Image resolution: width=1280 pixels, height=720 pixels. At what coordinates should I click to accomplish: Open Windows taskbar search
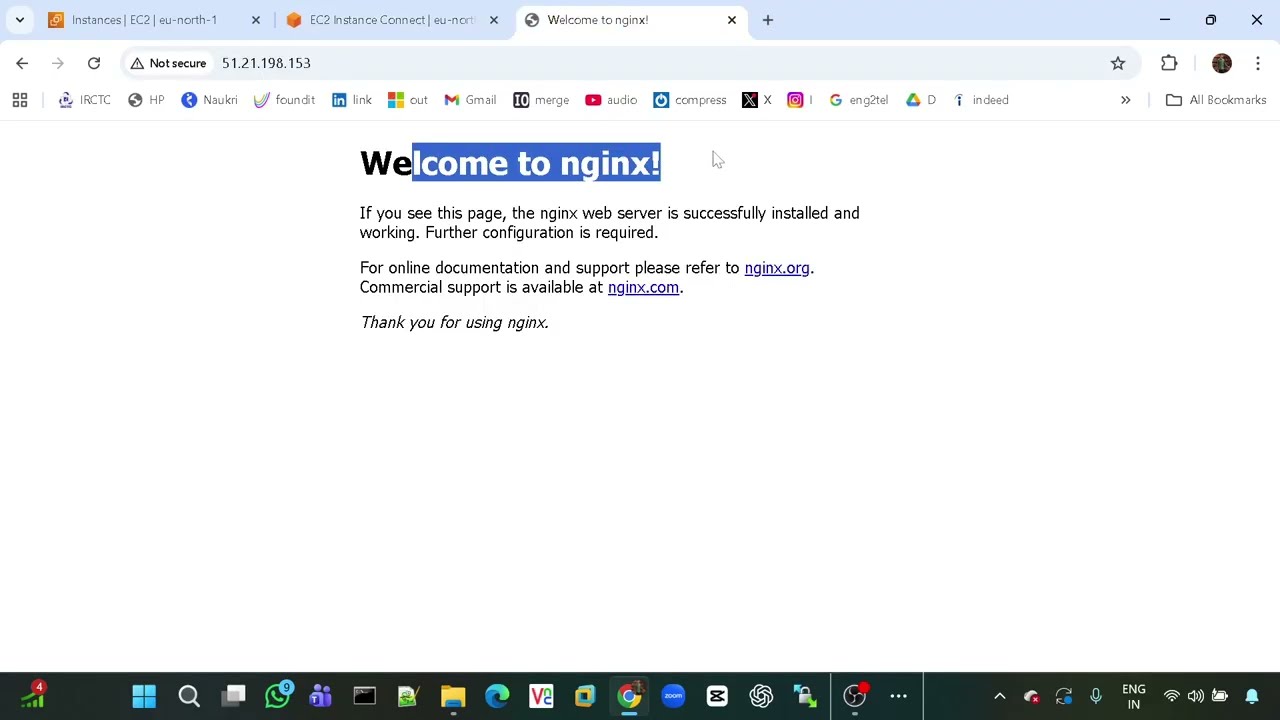189,696
